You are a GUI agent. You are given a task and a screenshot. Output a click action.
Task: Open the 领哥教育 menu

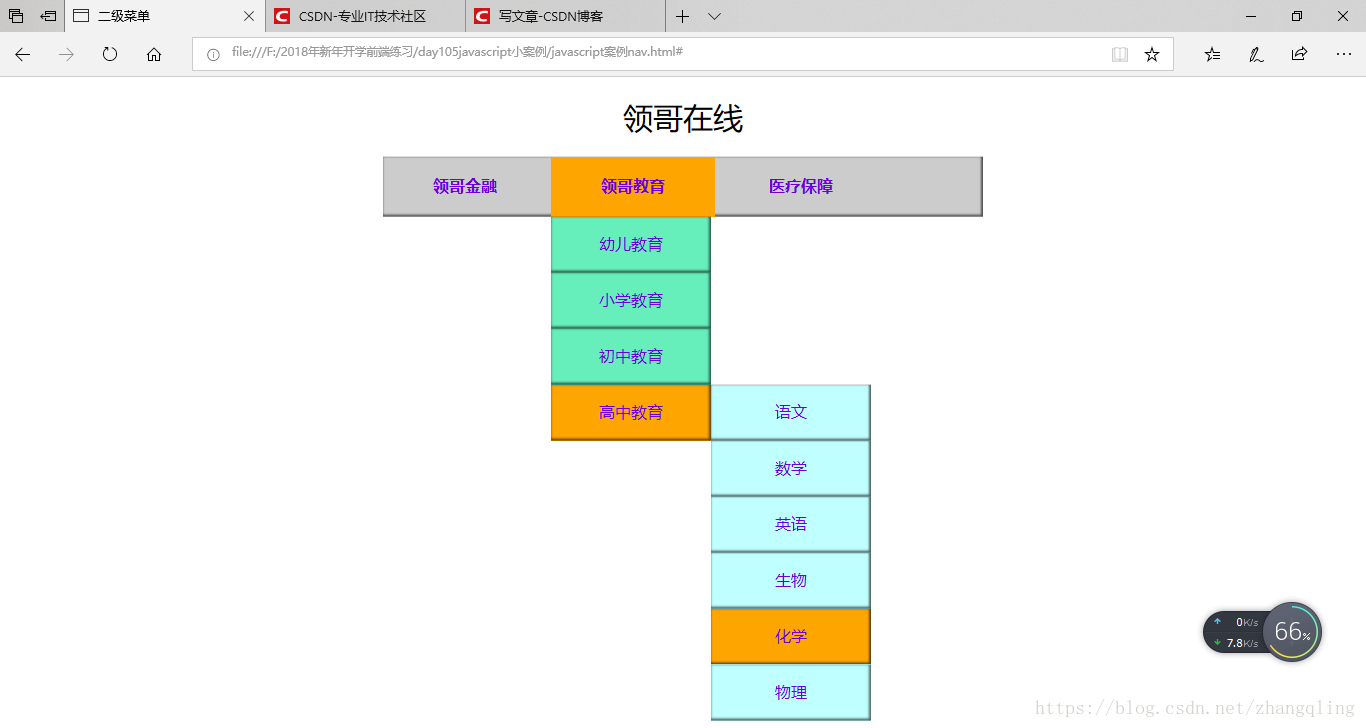click(633, 186)
